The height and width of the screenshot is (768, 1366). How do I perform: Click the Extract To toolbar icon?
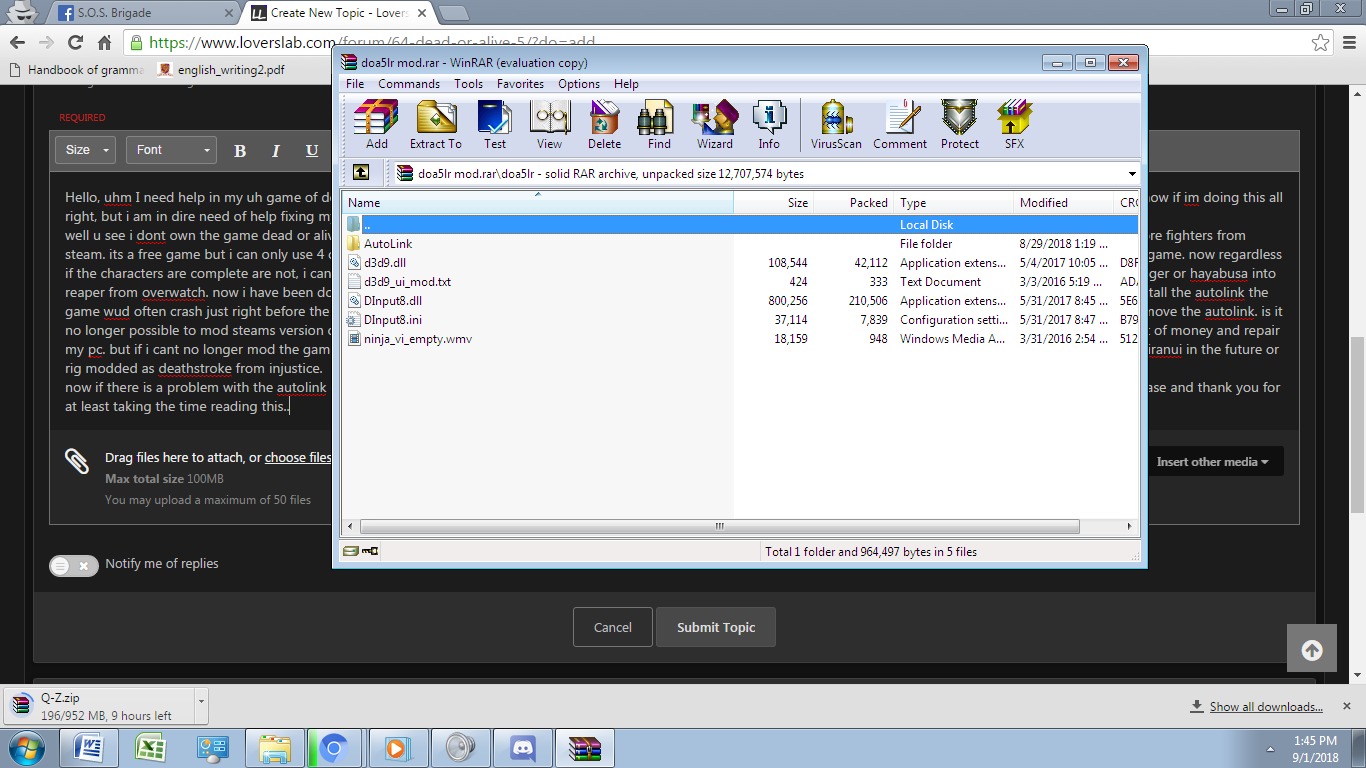(x=436, y=125)
